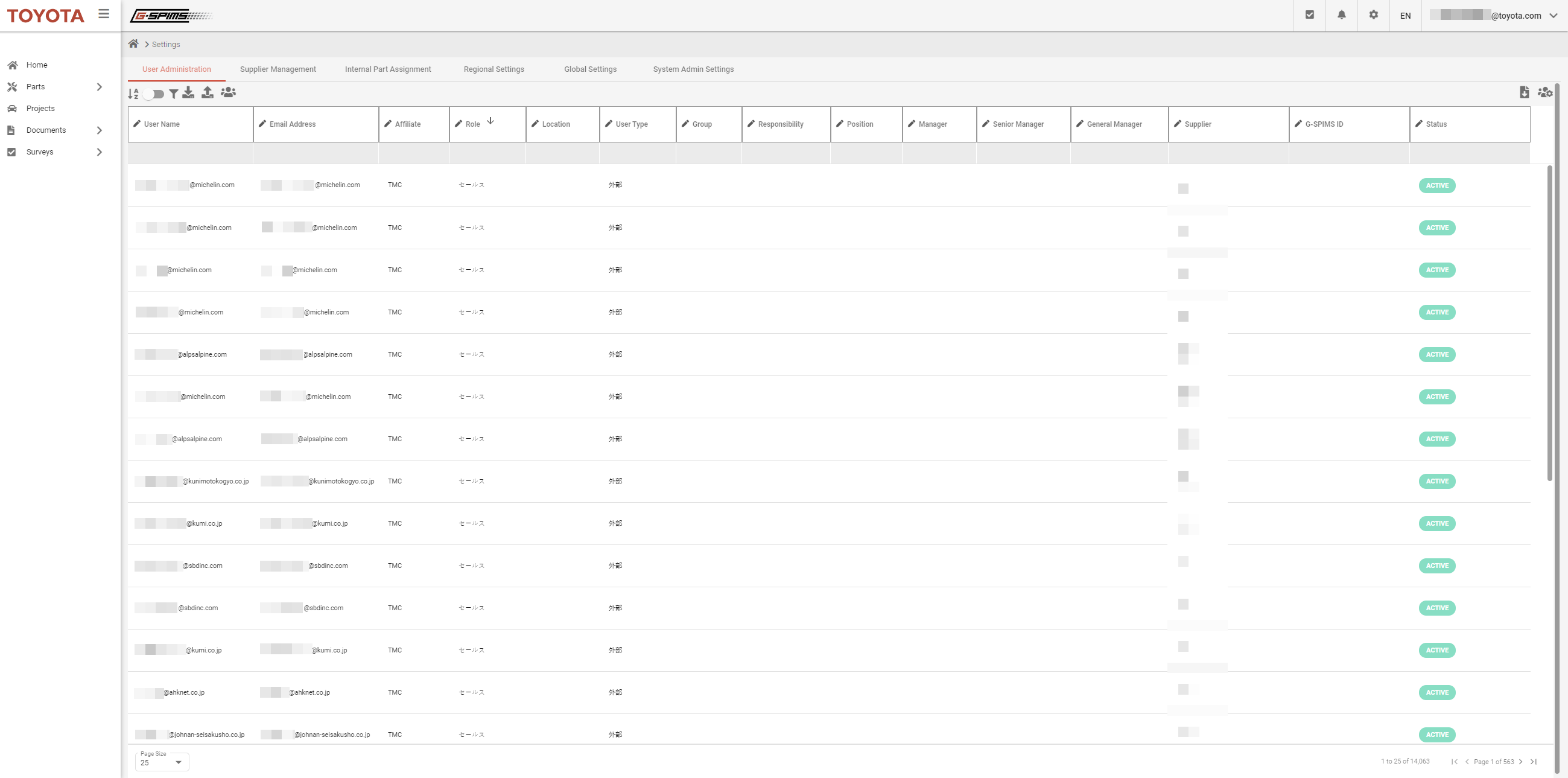This screenshot has width=1568, height=778.
Task: Expand the Parts sidebar menu
Action: pos(99,87)
